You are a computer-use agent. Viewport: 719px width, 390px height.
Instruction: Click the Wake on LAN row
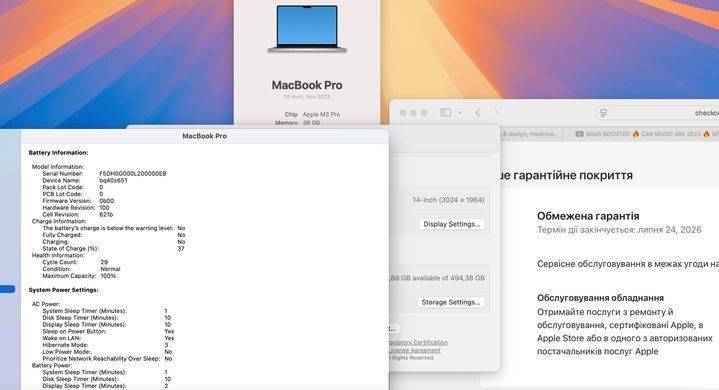click(108, 338)
